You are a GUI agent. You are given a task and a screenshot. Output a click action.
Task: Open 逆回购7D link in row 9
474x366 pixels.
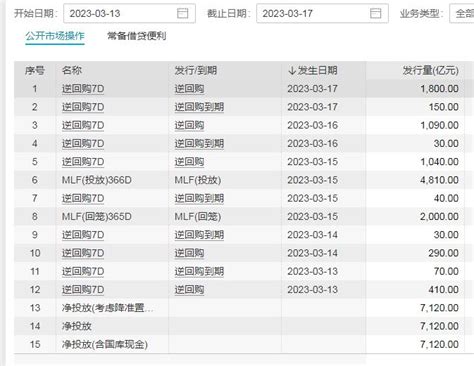click(83, 235)
